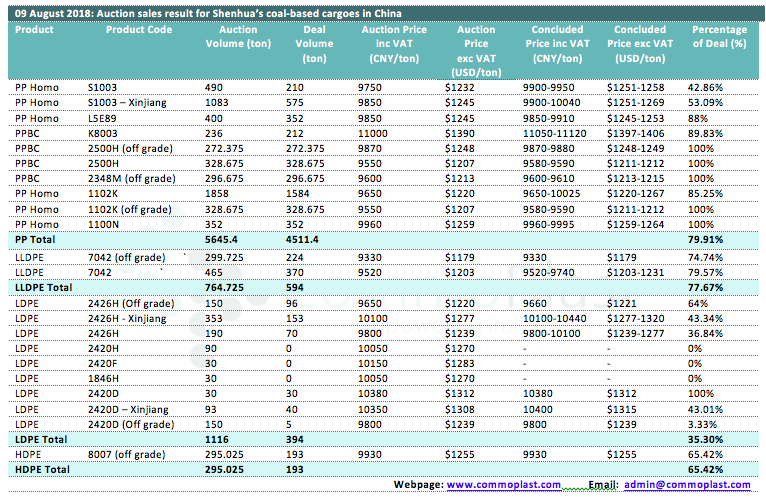
Task: Click the LLDPE Total row label
Action: (x=42, y=285)
